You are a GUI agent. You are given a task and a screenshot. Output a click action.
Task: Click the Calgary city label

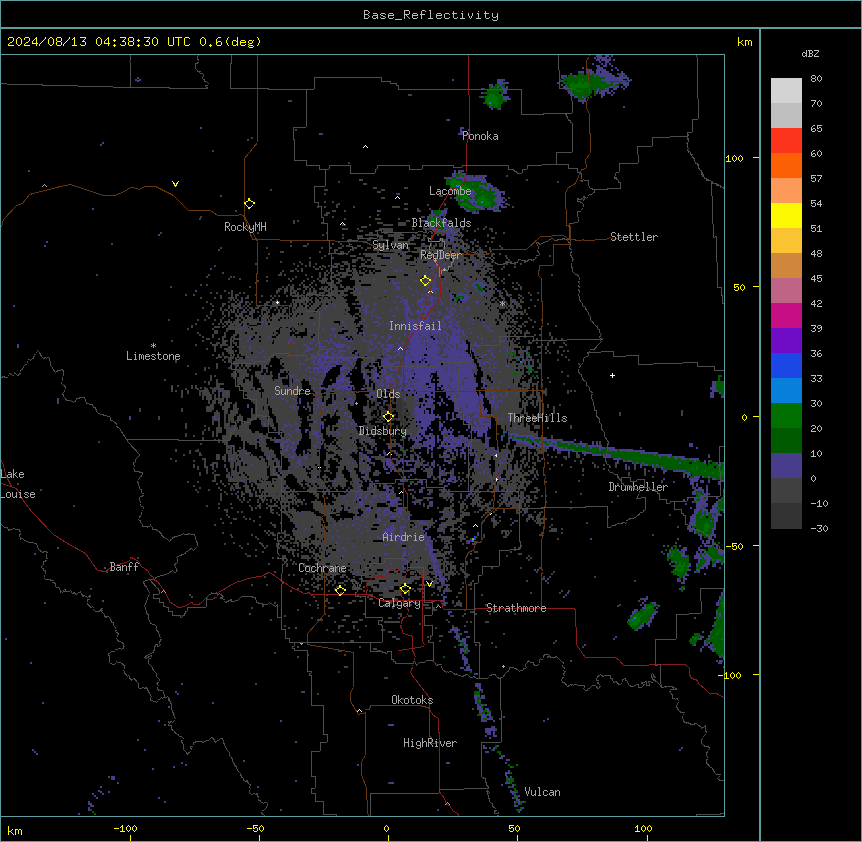tap(399, 603)
